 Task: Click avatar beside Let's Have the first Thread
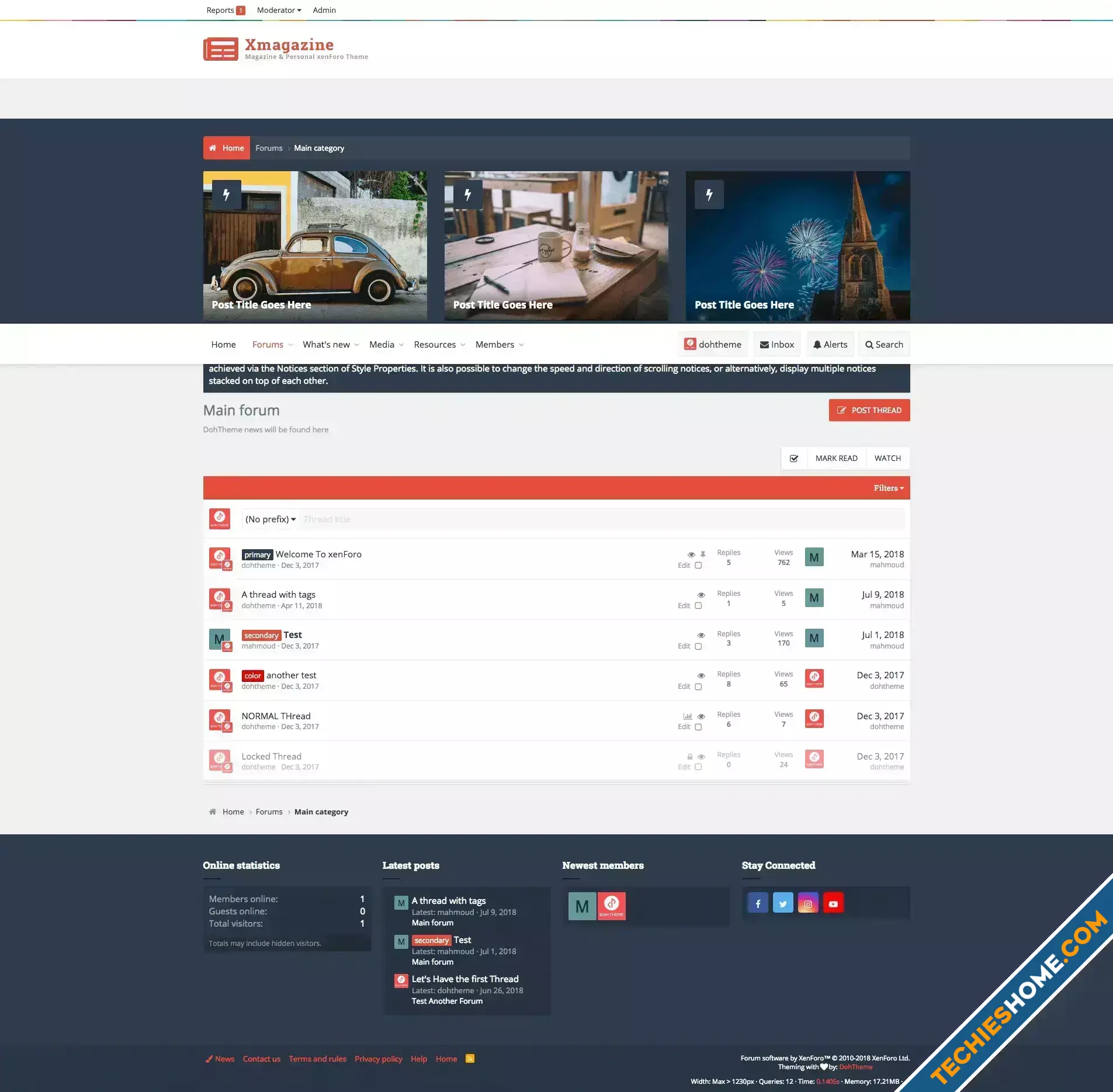(x=401, y=980)
